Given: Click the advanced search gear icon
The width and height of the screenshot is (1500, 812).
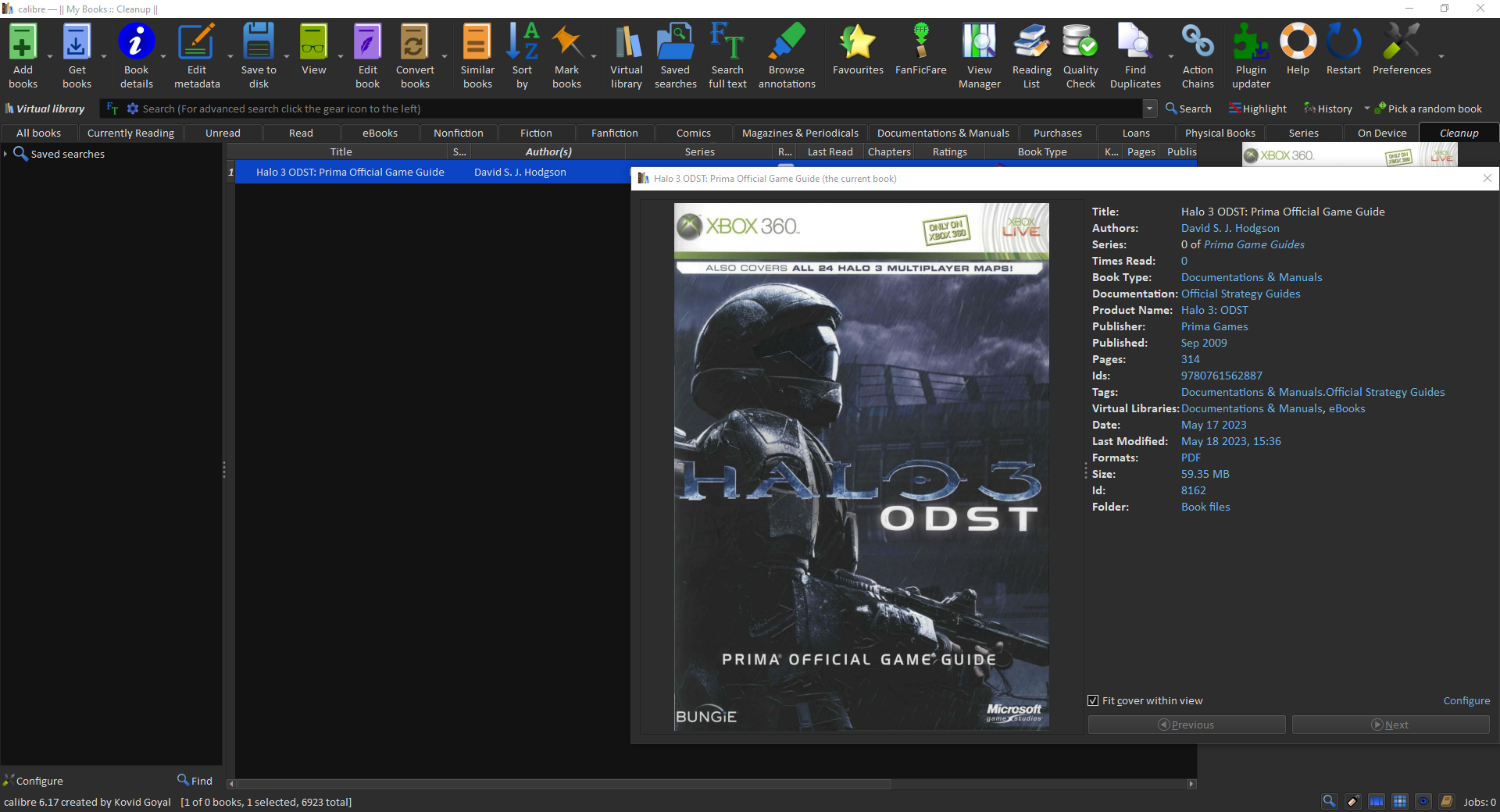Looking at the screenshot, I should coord(133,109).
